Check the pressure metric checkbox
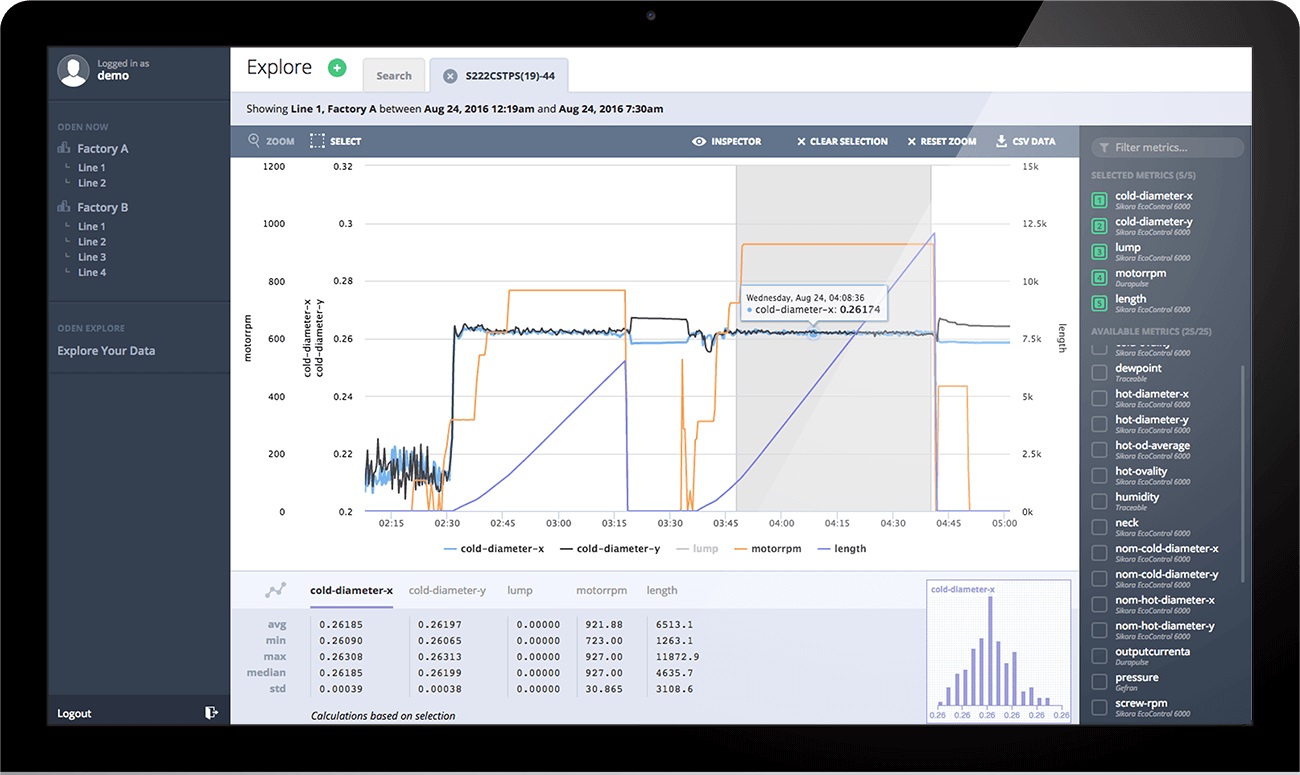 (x=1099, y=682)
